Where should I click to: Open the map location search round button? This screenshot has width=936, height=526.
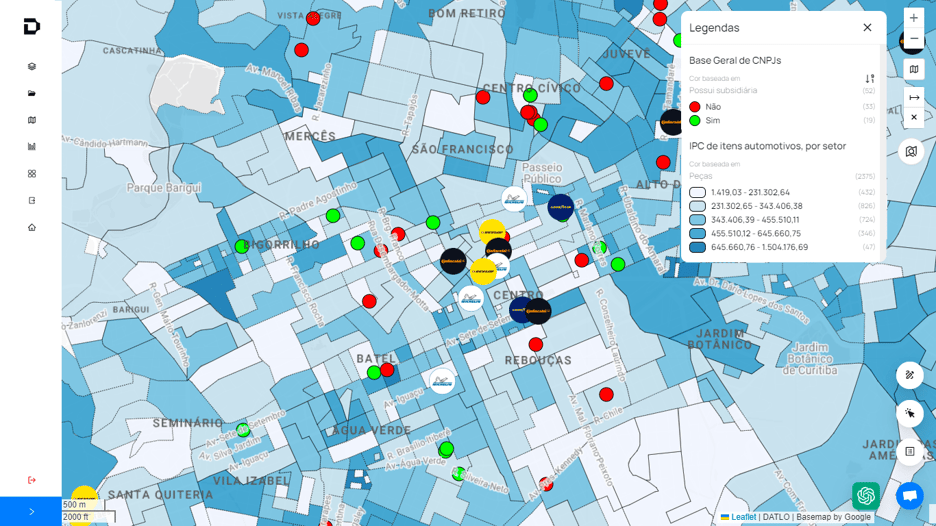tap(912, 152)
